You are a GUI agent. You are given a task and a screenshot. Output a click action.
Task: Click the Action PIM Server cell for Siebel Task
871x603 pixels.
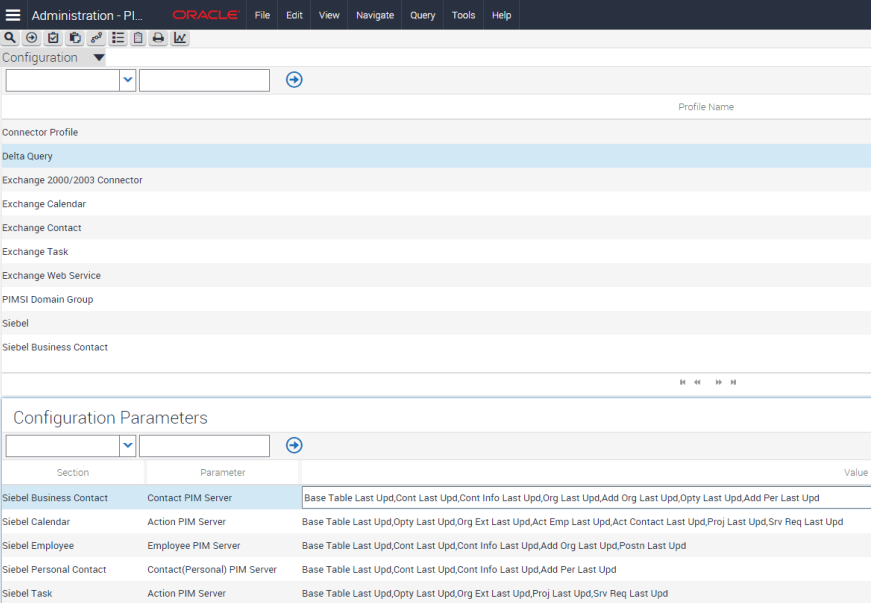223,593
